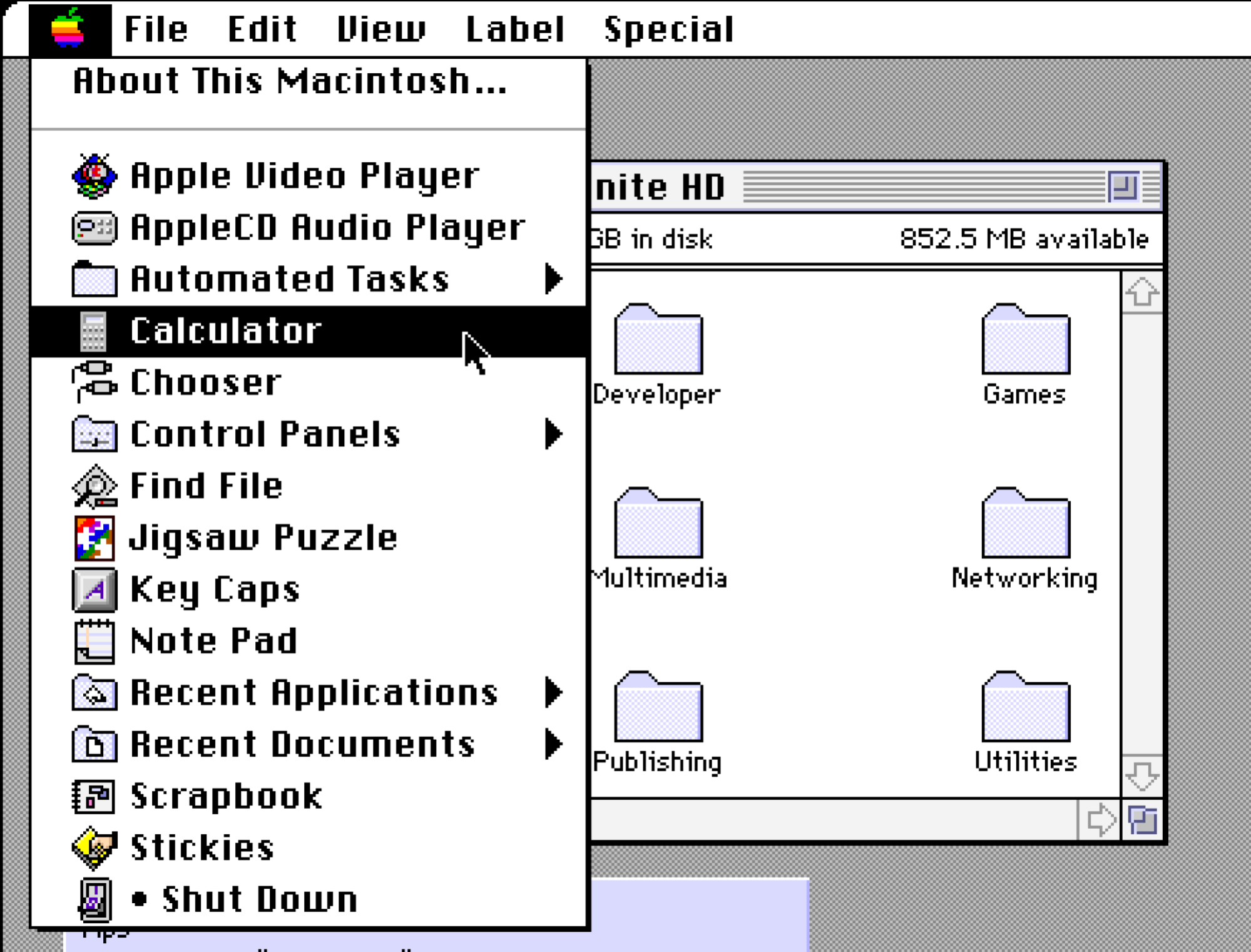
Task: Choose the Calculator text label
Action: coord(225,331)
